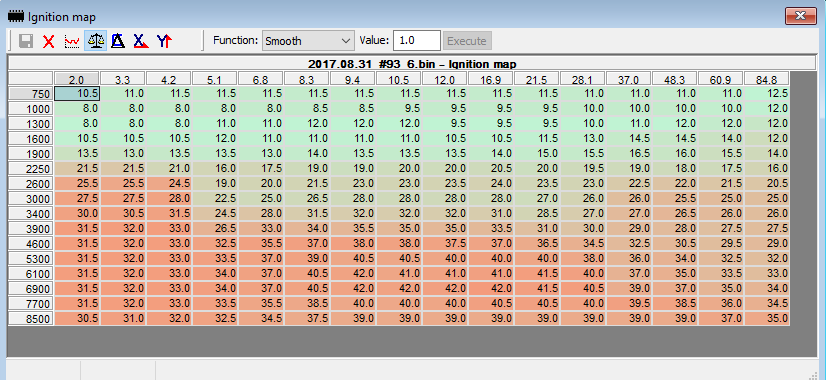
Task: Click the Ignition map window icon in the title bar
Action: pyautogui.click(x=16, y=16)
